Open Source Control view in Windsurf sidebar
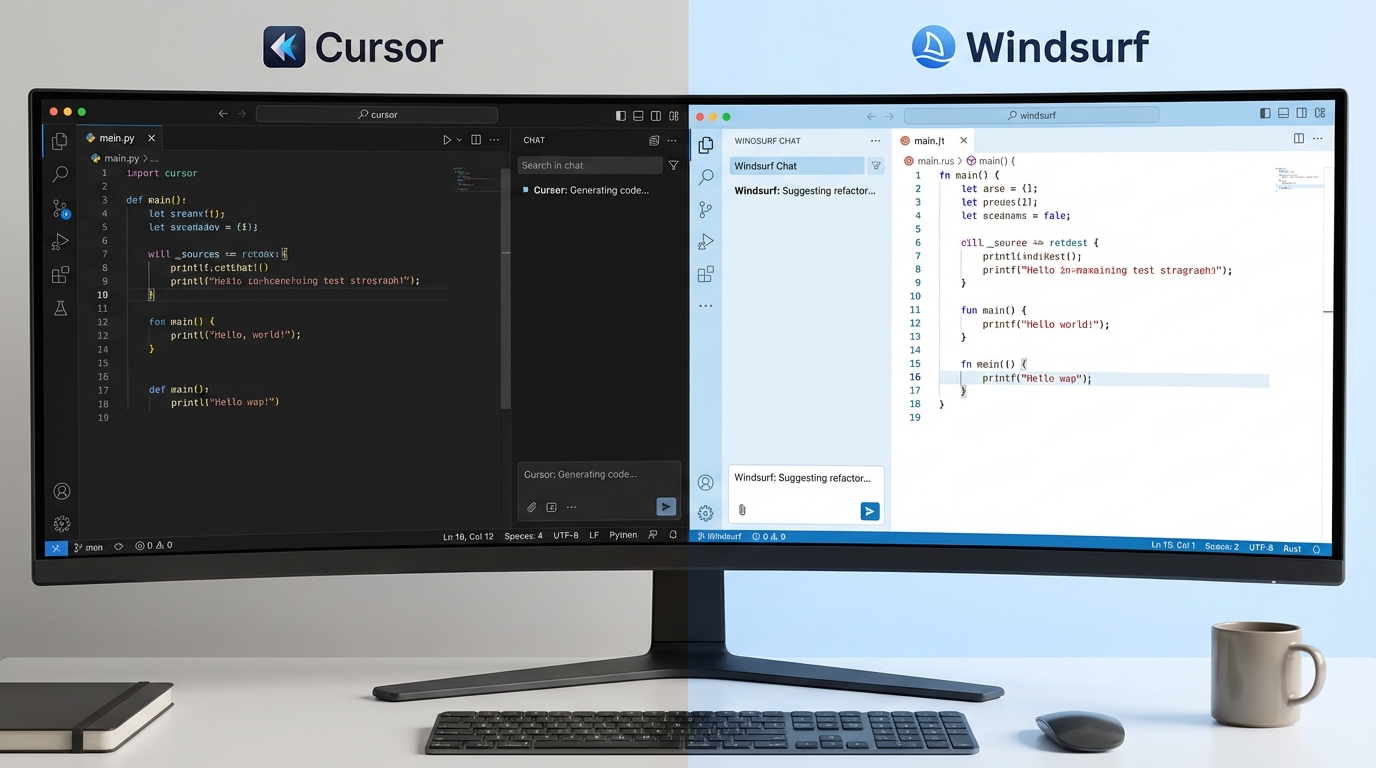The image size is (1376, 768). tap(706, 209)
